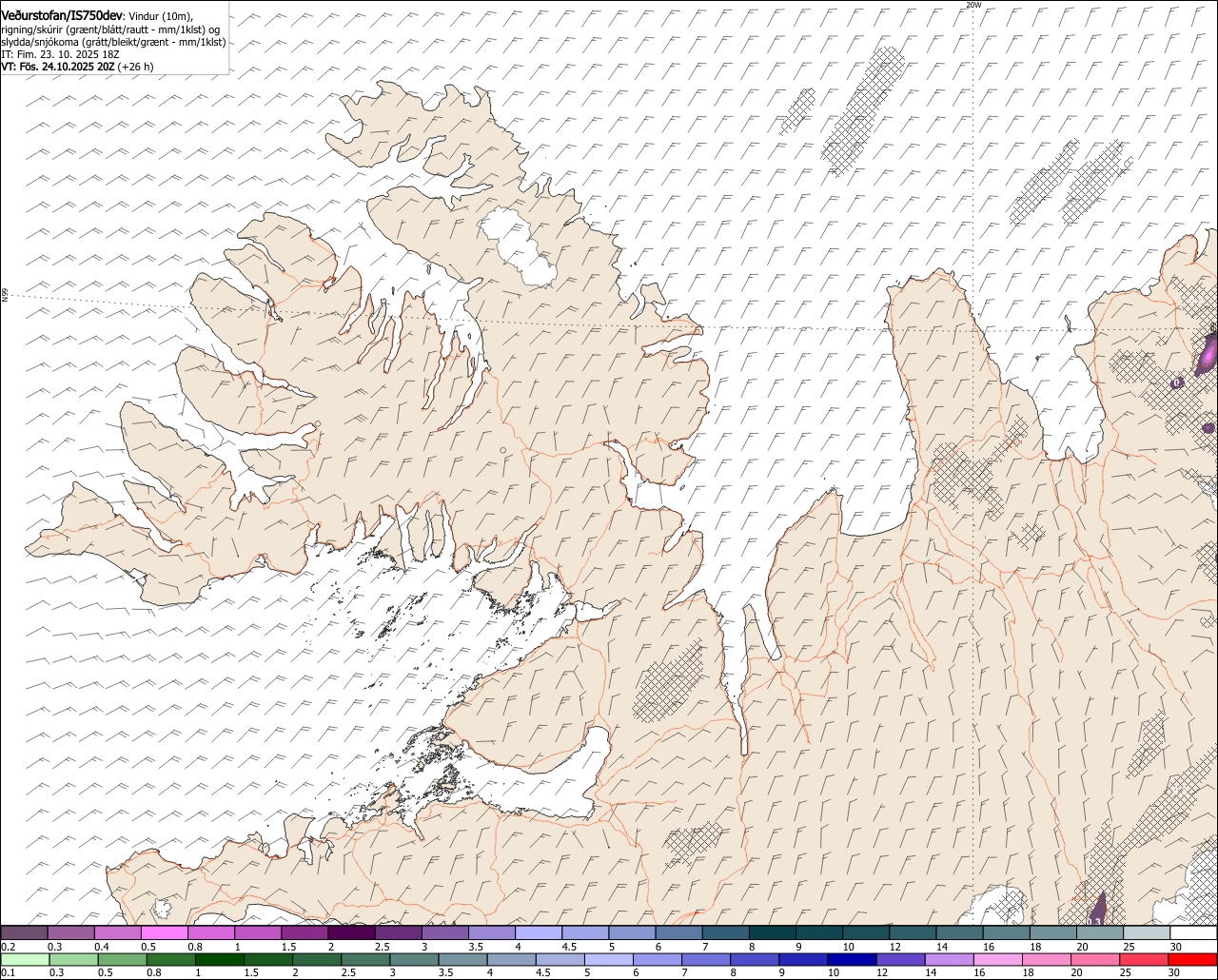Click lower legend number label 25

1125,972
